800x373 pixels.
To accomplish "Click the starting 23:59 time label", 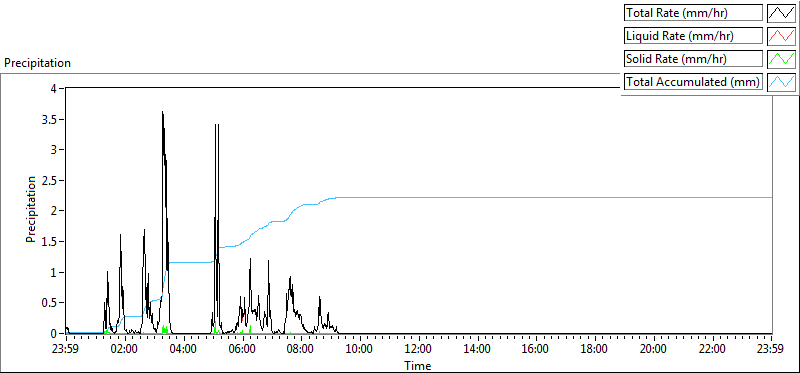I will tap(66, 349).
